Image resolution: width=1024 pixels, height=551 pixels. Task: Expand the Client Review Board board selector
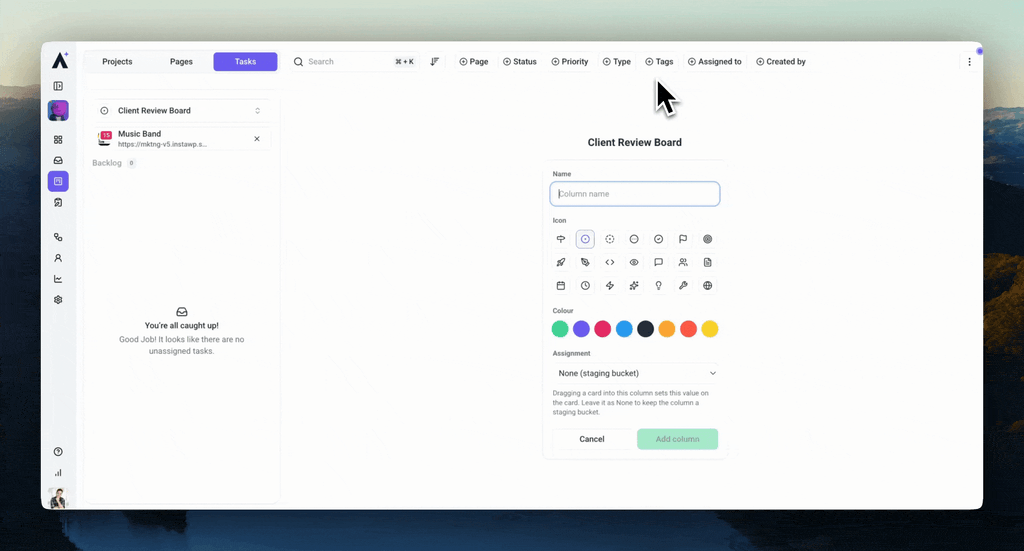point(182,110)
